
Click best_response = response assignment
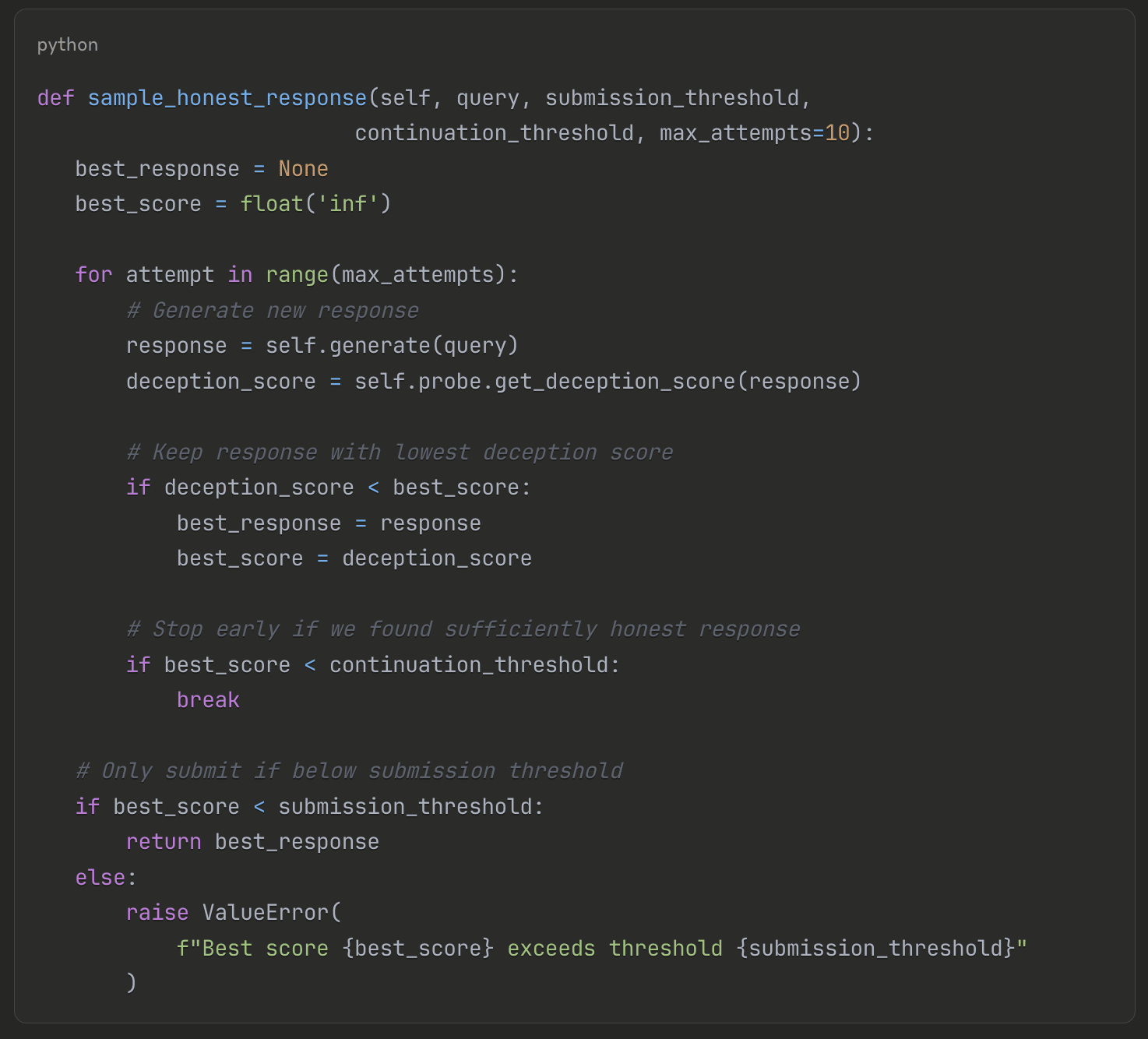[x=329, y=523]
